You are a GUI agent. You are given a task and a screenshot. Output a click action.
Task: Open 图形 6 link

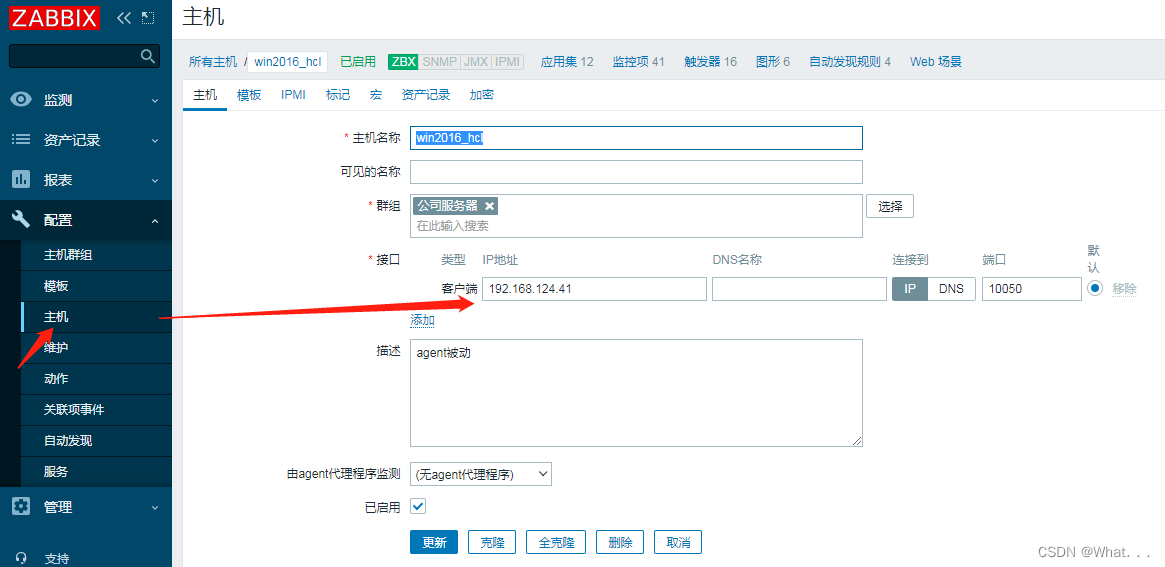tap(773, 62)
